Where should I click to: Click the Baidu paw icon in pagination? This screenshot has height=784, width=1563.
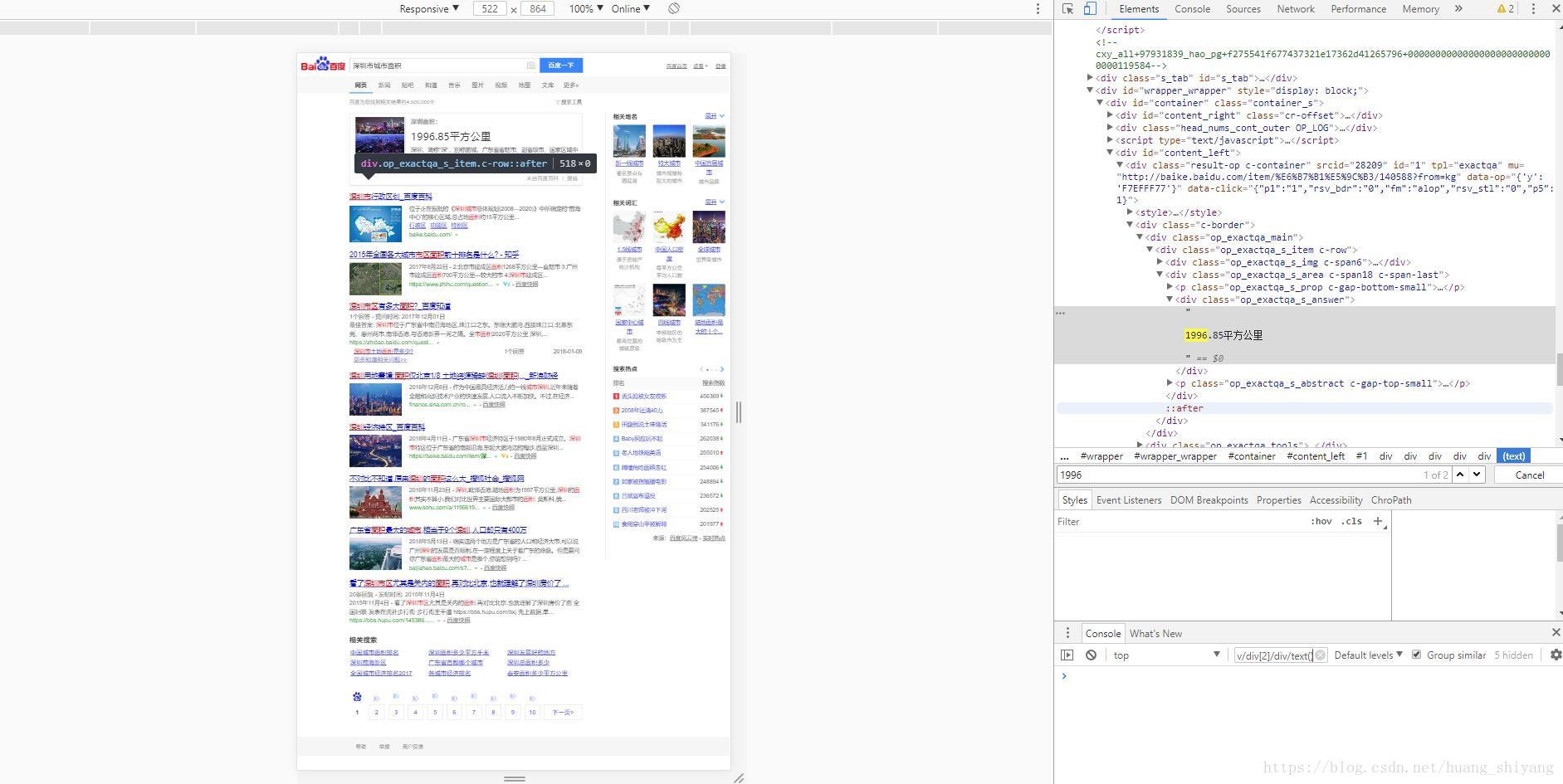pos(357,697)
